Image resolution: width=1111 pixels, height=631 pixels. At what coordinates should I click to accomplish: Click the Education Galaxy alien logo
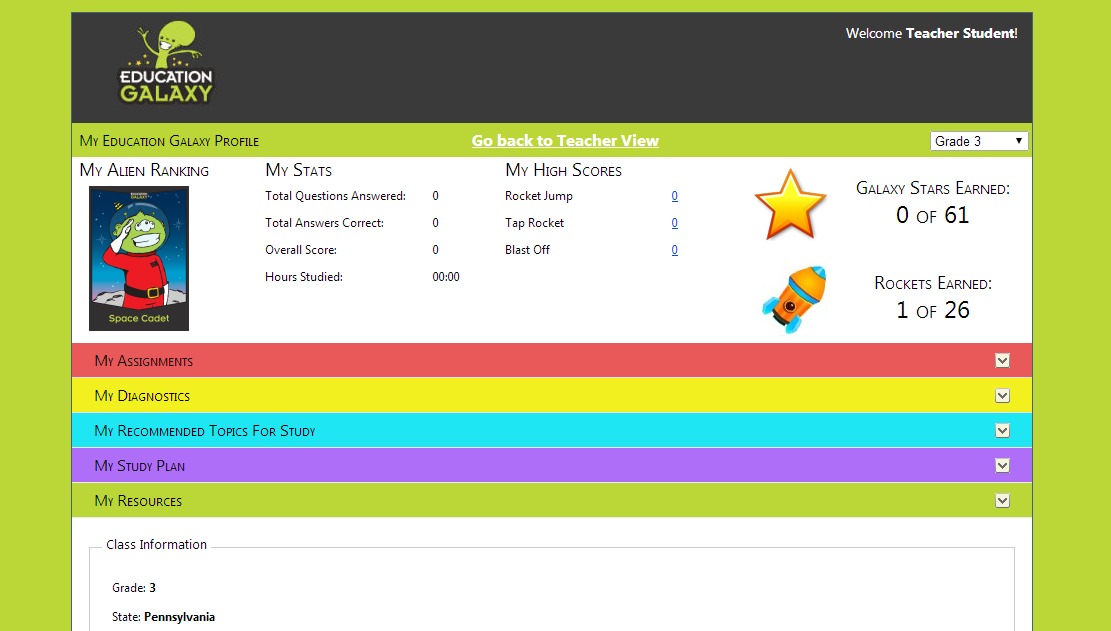click(167, 63)
